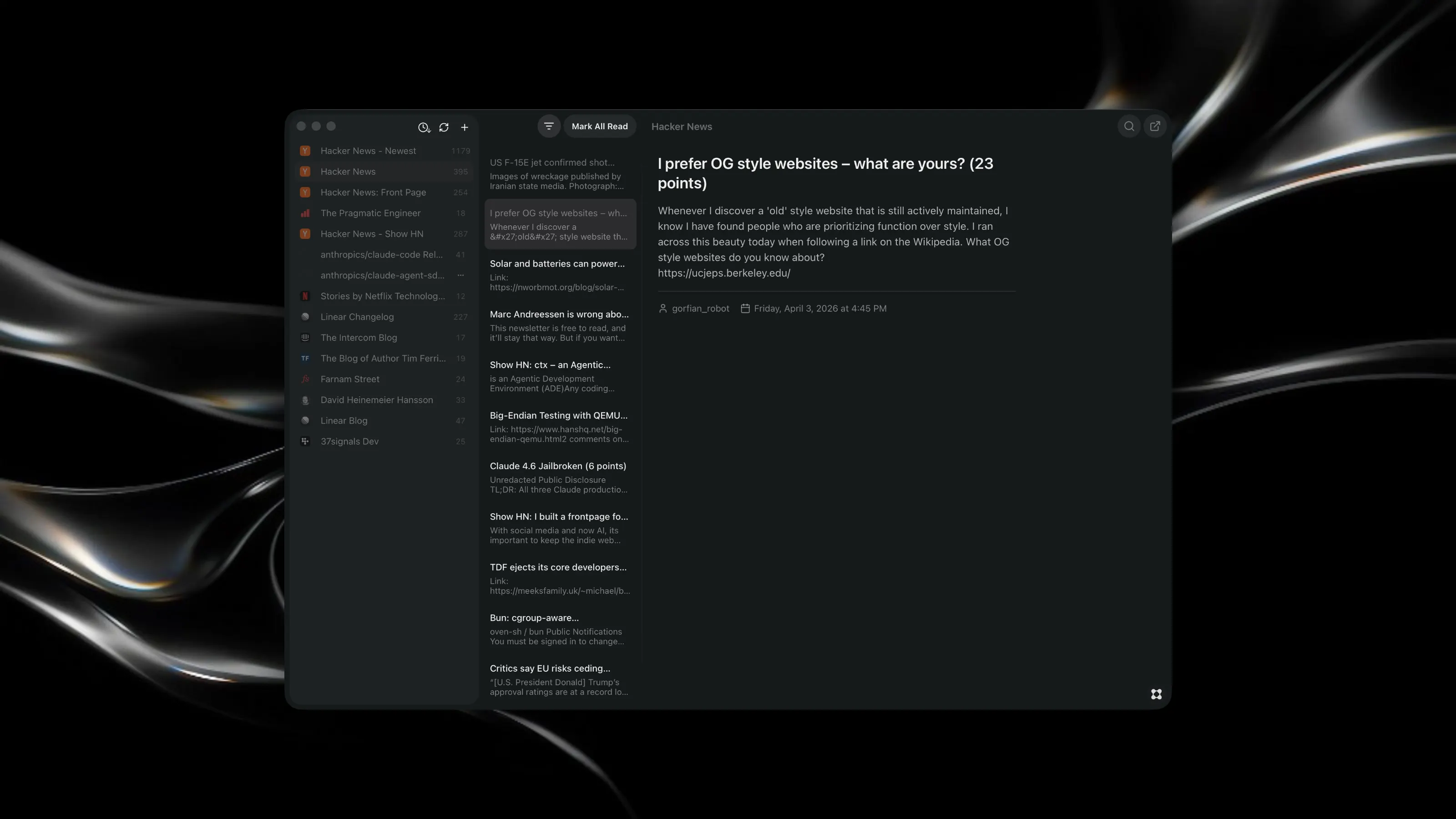Click the TF favicon for Tim Ferriss blog
This screenshot has width=1456, height=819.
tap(305, 359)
